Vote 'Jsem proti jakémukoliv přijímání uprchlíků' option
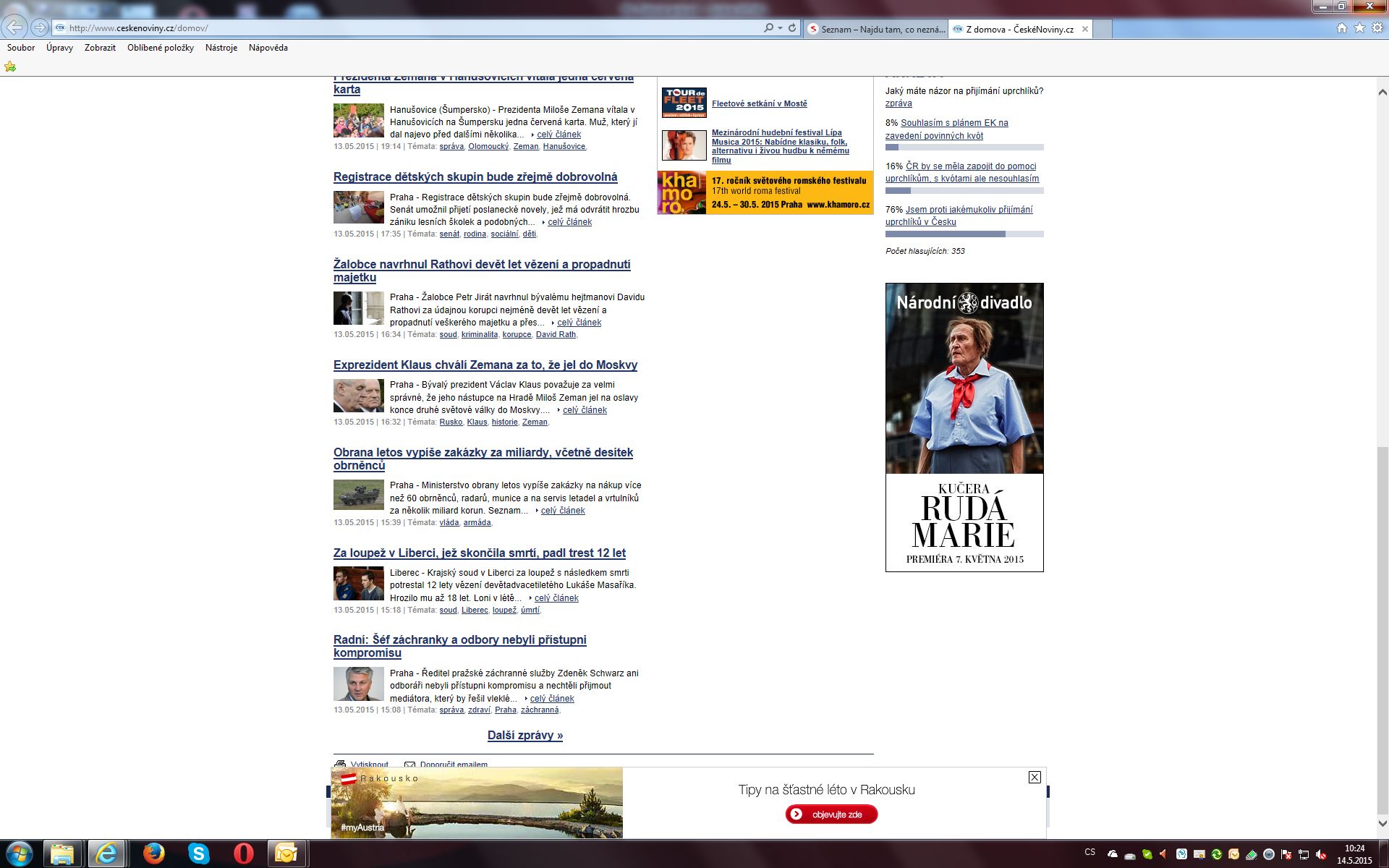This screenshot has height=868, width=1389. pyautogui.click(x=959, y=216)
